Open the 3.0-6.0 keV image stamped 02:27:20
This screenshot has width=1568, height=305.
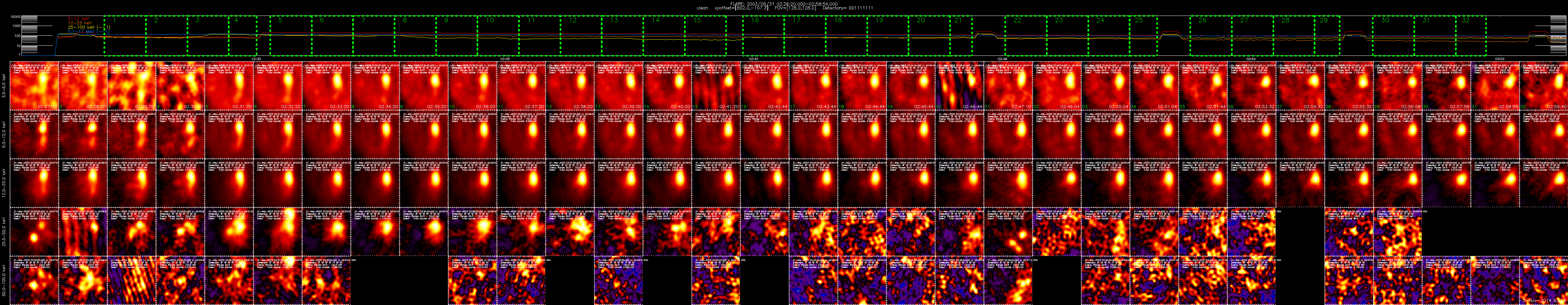click(x=35, y=86)
